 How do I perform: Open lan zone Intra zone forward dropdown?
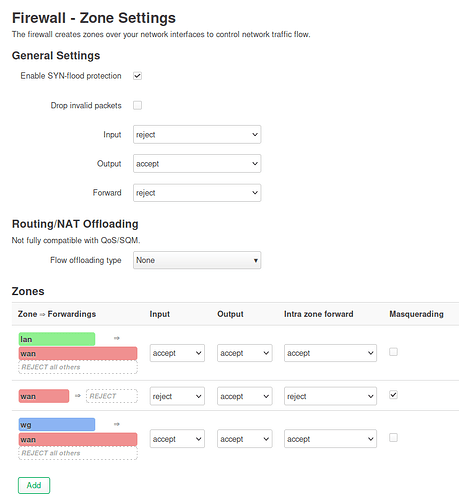(x=330, y=353)
